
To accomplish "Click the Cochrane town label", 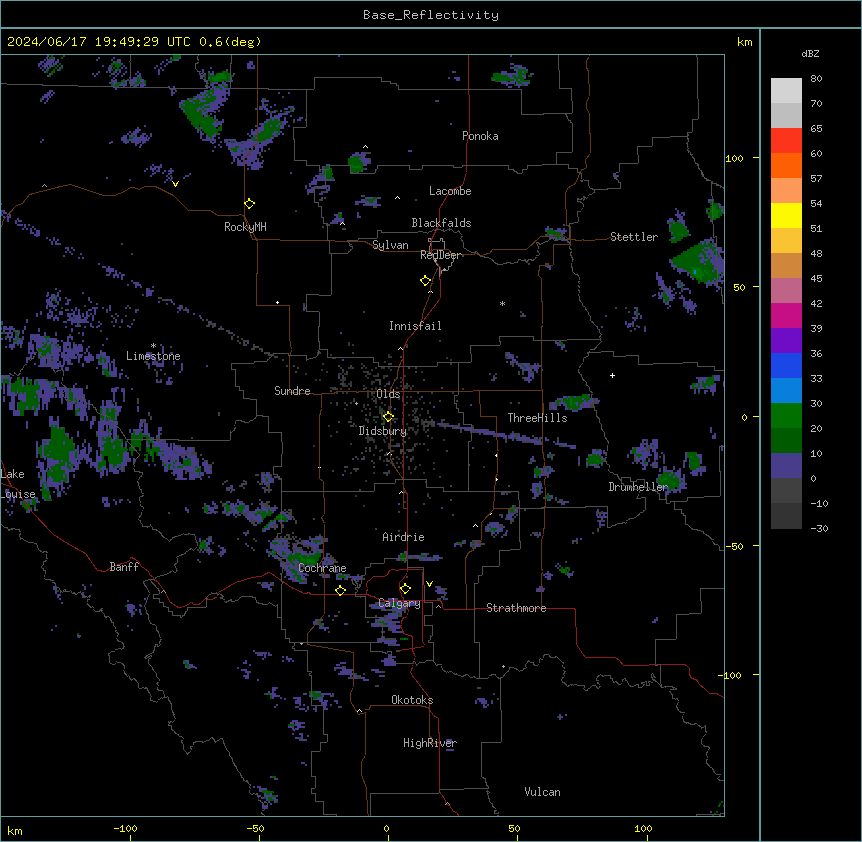I will click(x=322, y=568).
